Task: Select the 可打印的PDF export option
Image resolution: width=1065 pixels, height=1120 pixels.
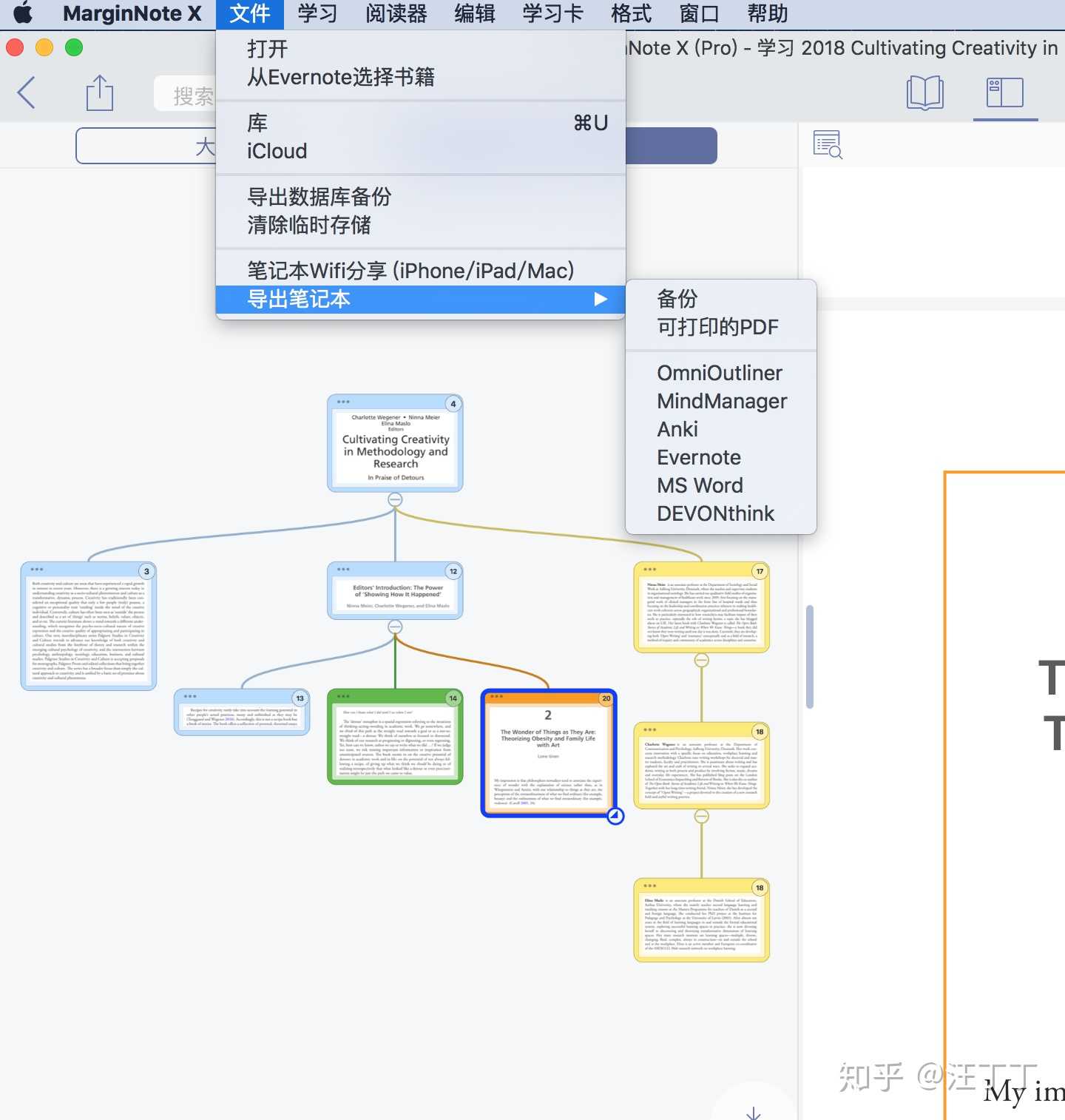Action: 717,327
